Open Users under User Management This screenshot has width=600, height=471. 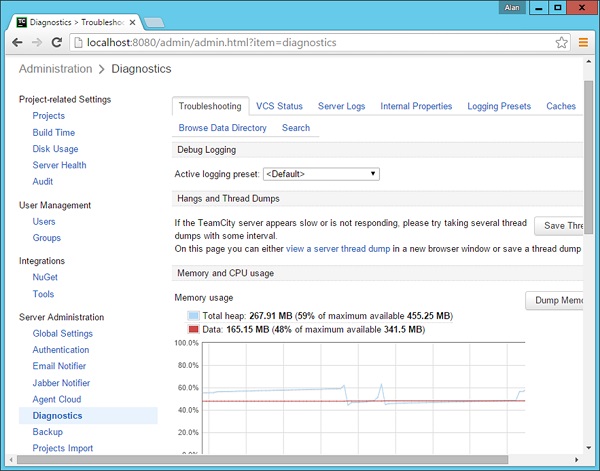pos(44,222)
